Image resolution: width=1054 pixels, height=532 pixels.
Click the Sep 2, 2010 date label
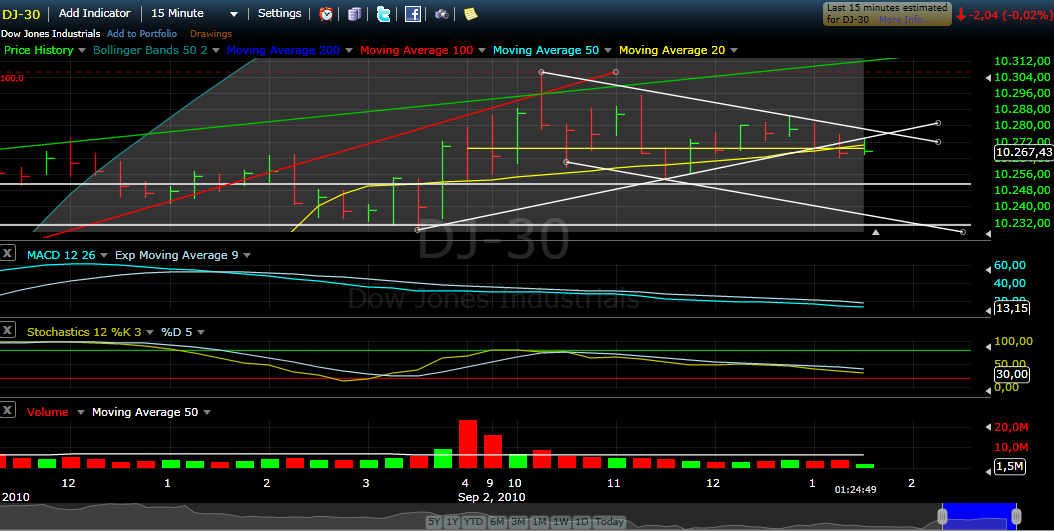(x=491, y=497)
